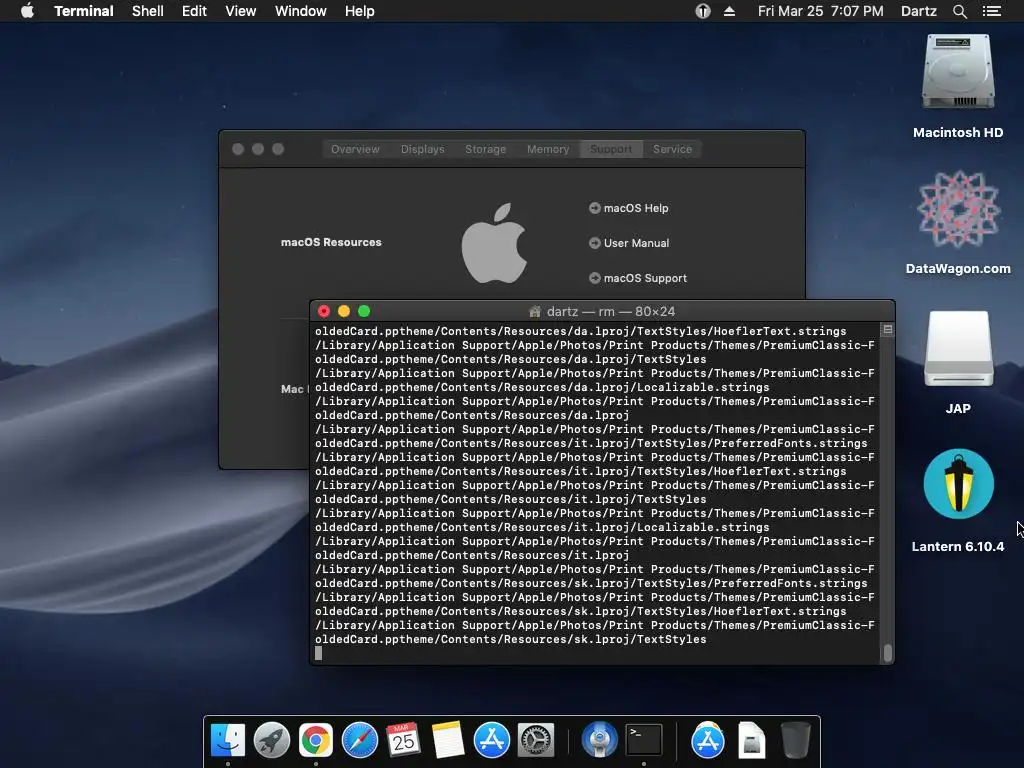Screen dimensions: 1024x768
Task: Open the Help menu
Action: [359, 11]
